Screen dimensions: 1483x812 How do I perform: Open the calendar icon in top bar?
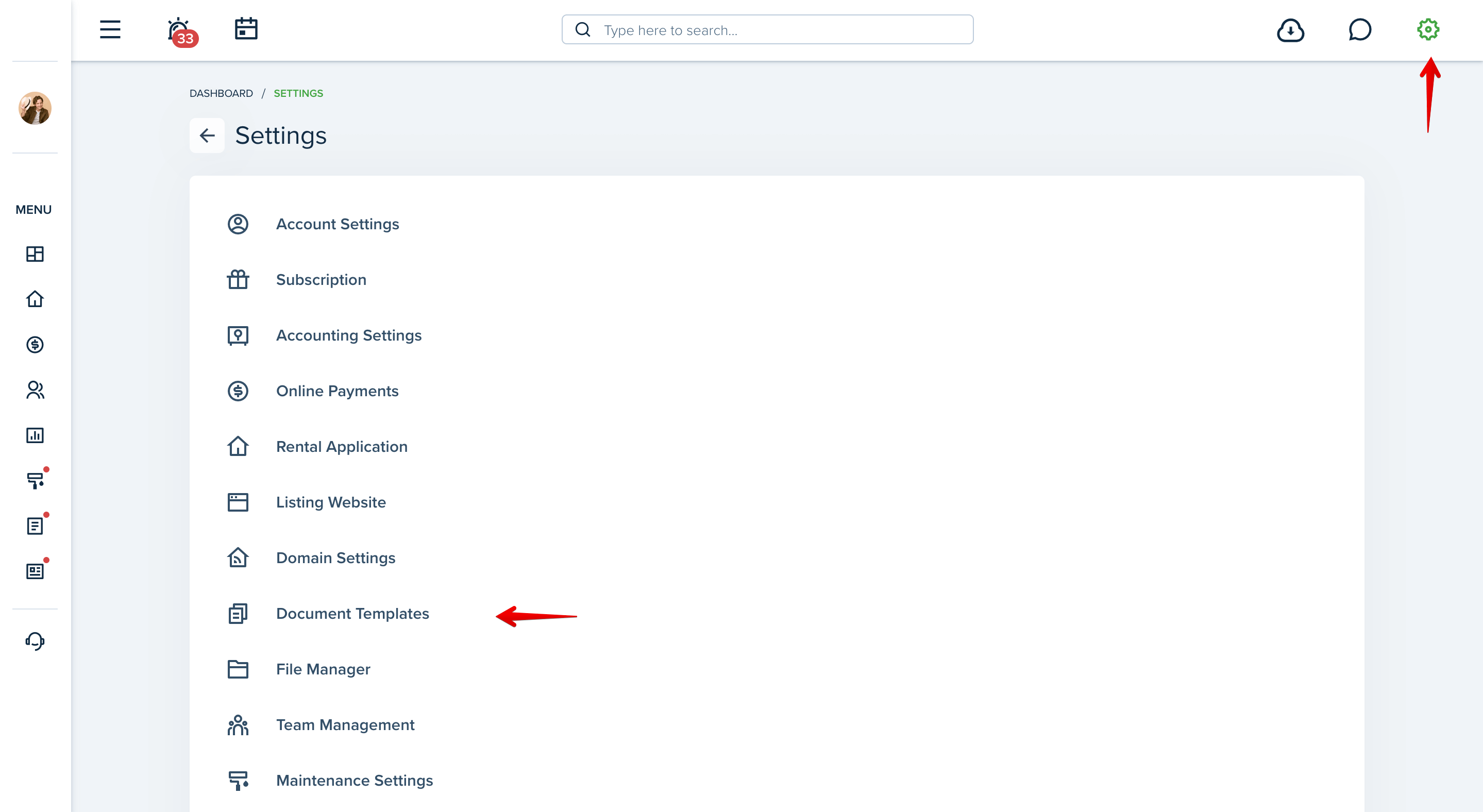coord(246,29)
